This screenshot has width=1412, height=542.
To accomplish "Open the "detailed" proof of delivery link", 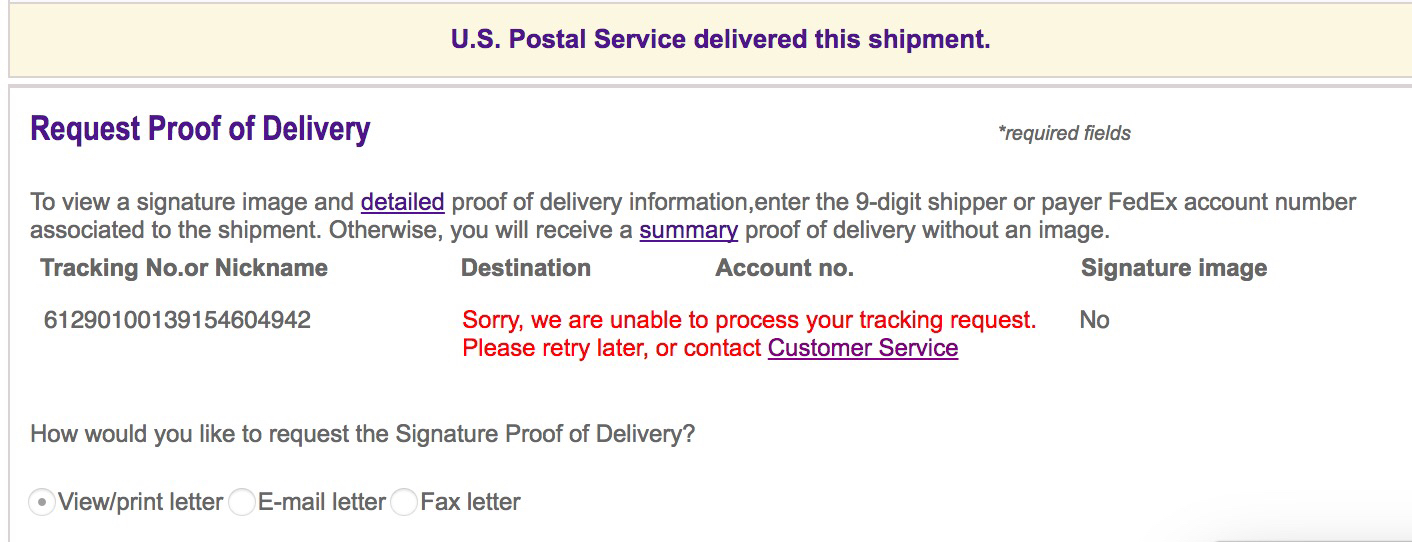I will [x=402, y=202].
